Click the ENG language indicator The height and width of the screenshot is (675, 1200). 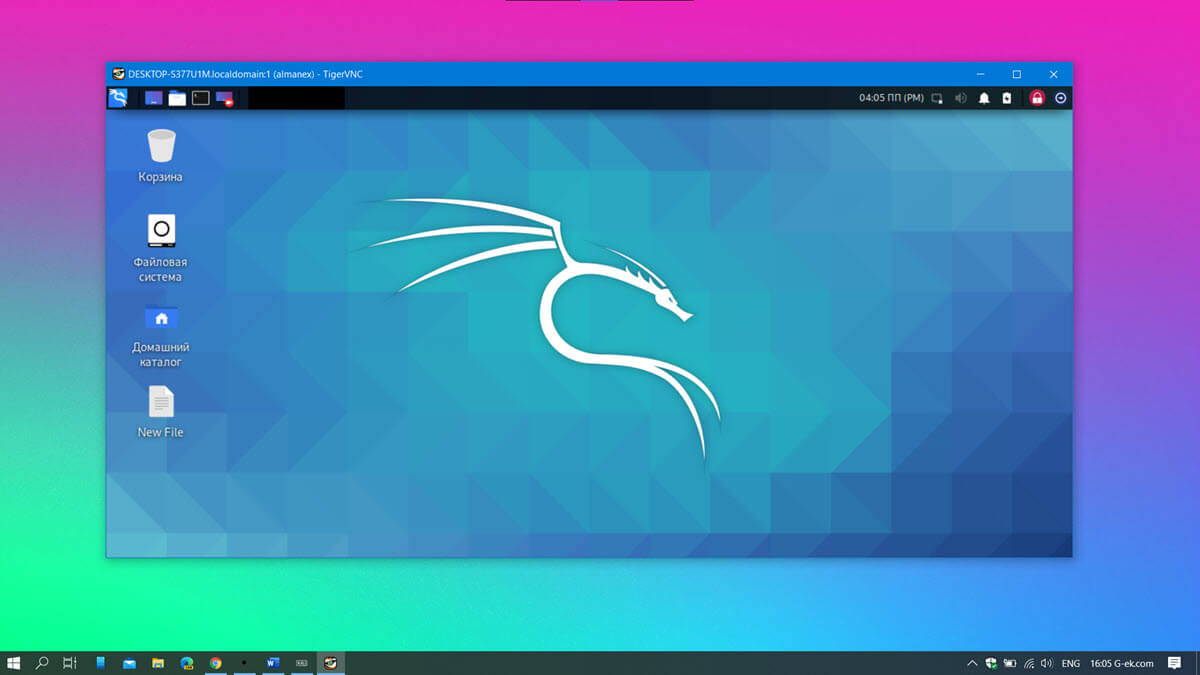click(x=1070, y=663)
